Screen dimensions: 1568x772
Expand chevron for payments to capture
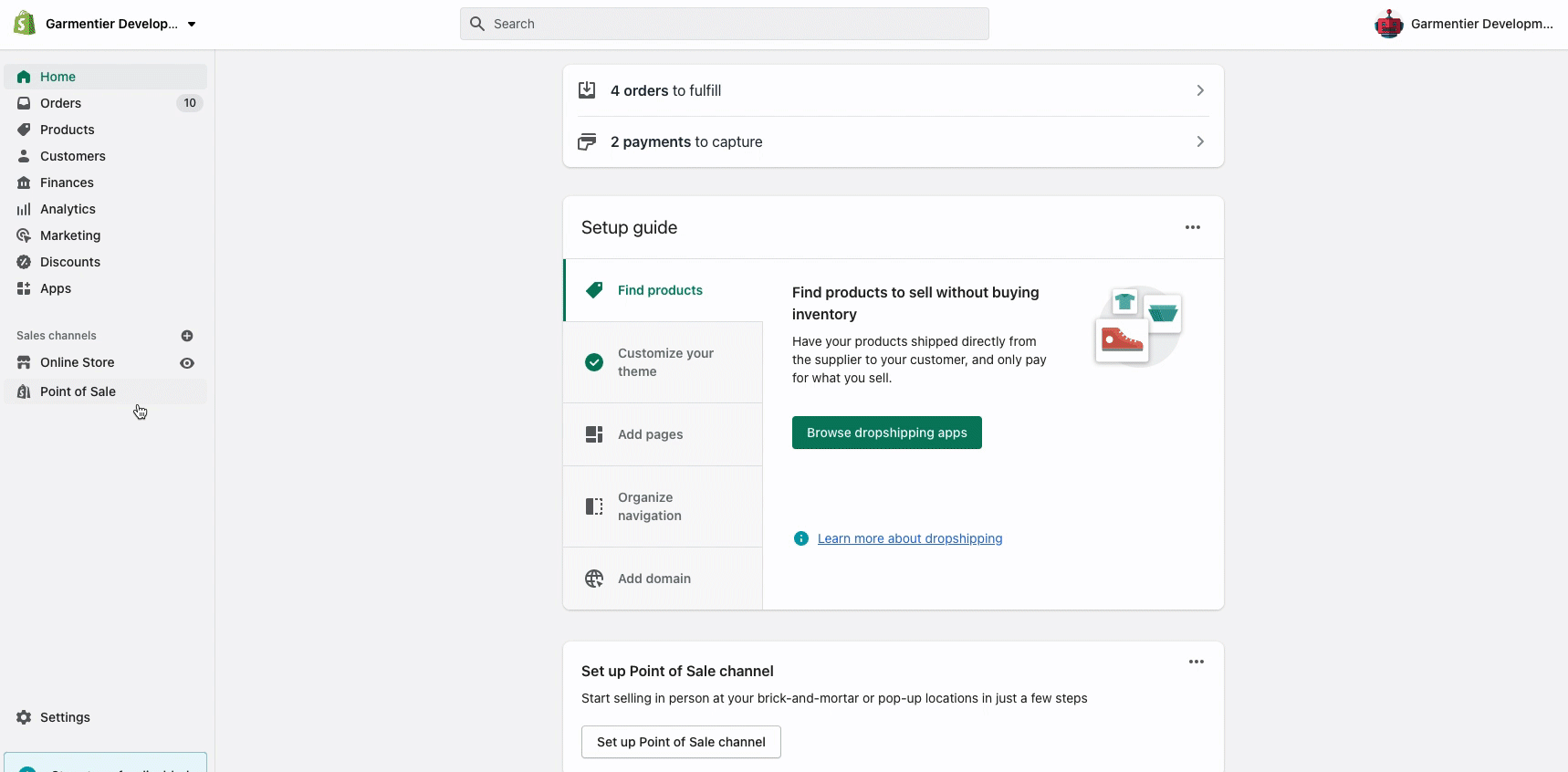coord(1200,141)
